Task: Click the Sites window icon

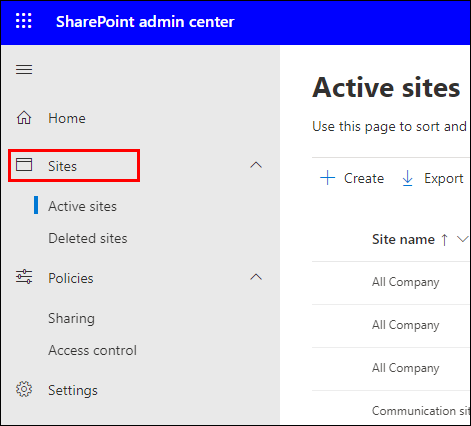Action: 24,165
